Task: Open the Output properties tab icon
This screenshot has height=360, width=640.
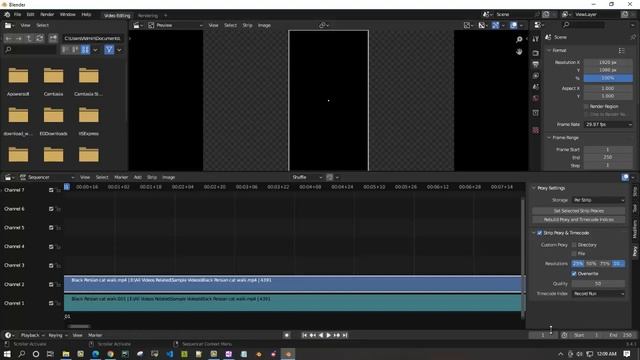Action: [536, 64]
